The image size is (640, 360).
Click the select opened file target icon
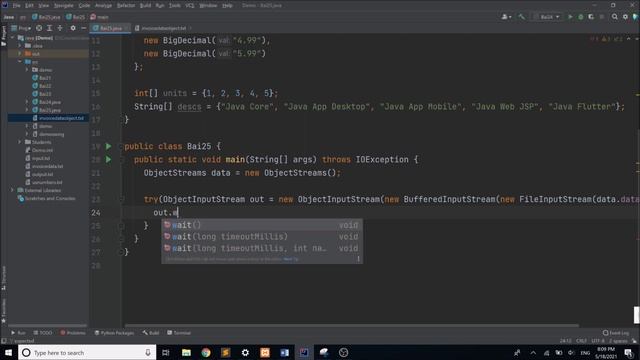click(39, 28)
